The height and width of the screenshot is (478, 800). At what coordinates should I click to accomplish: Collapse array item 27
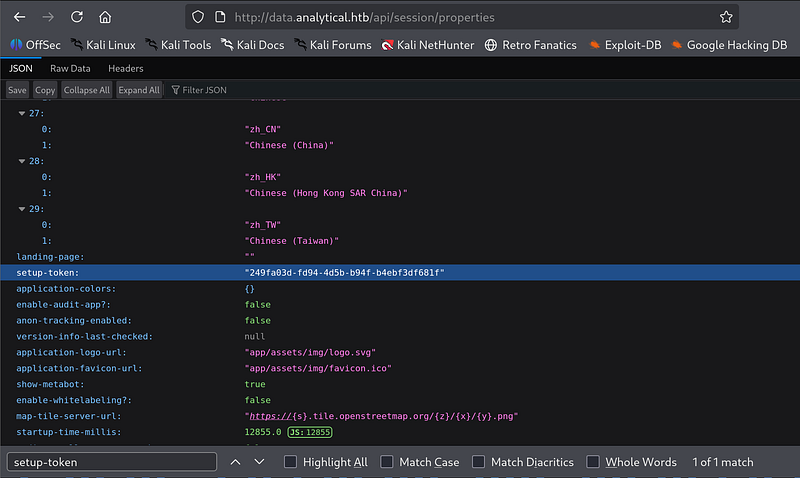22,113
